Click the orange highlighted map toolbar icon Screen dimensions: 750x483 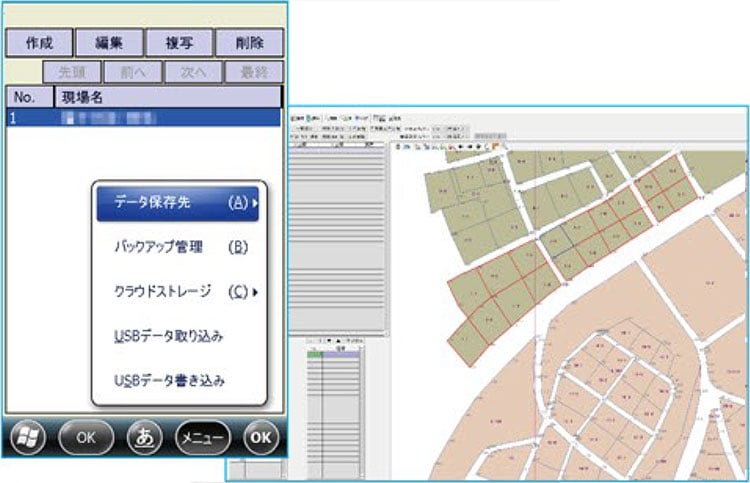click(x=494, y=146)
